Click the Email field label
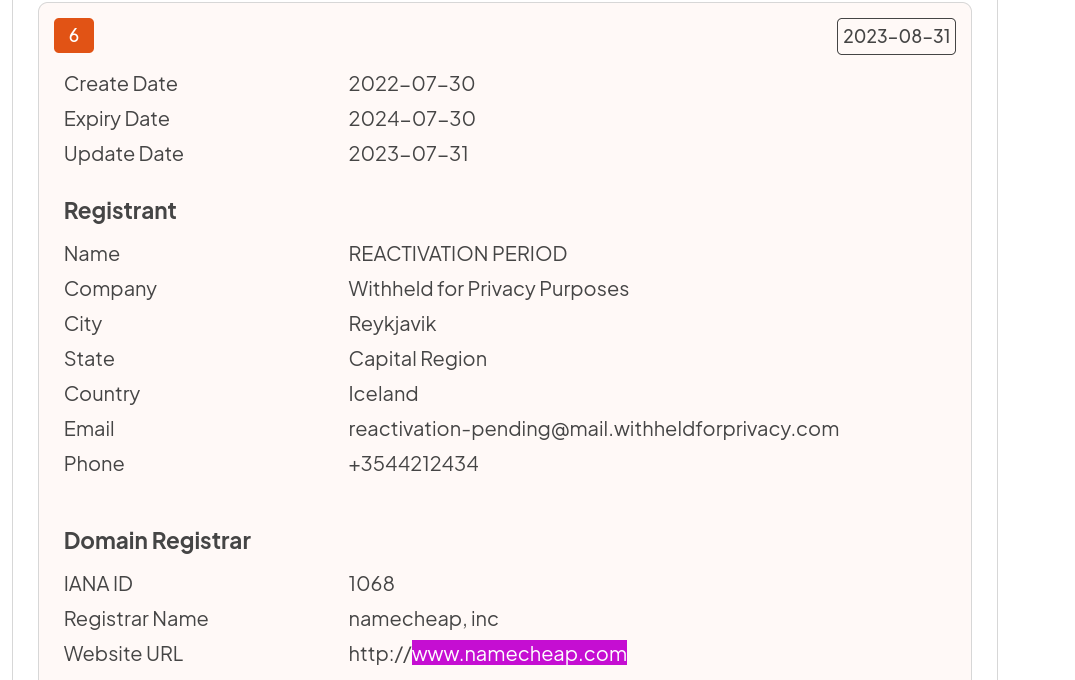This screenshot has width=1075, height=680. coord(89,429)
